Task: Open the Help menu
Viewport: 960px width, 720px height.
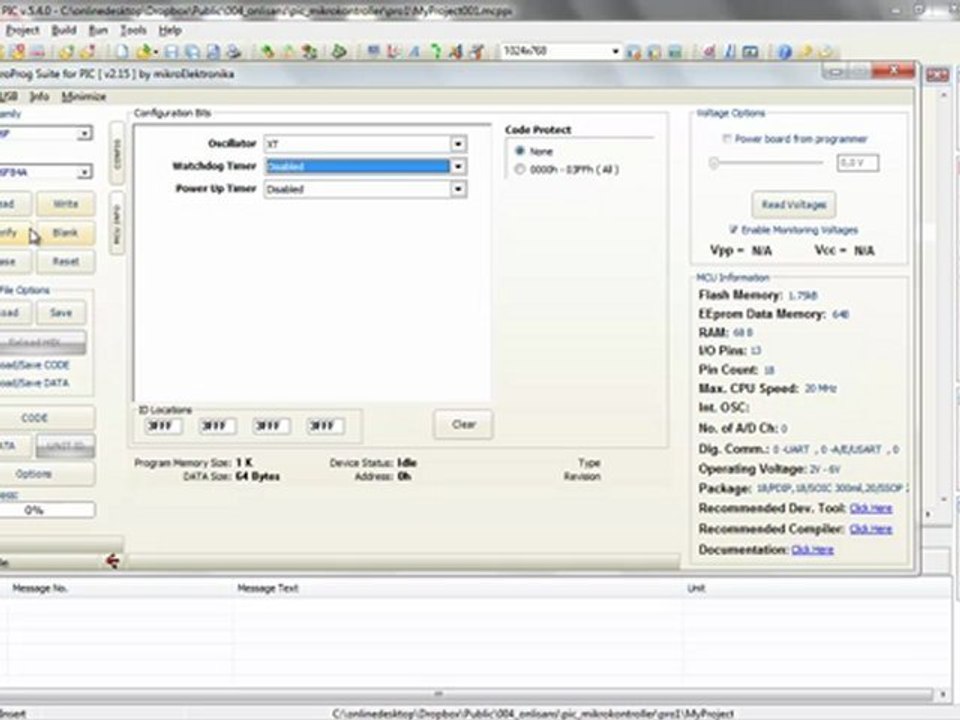Action: click(x=170, y=30)
